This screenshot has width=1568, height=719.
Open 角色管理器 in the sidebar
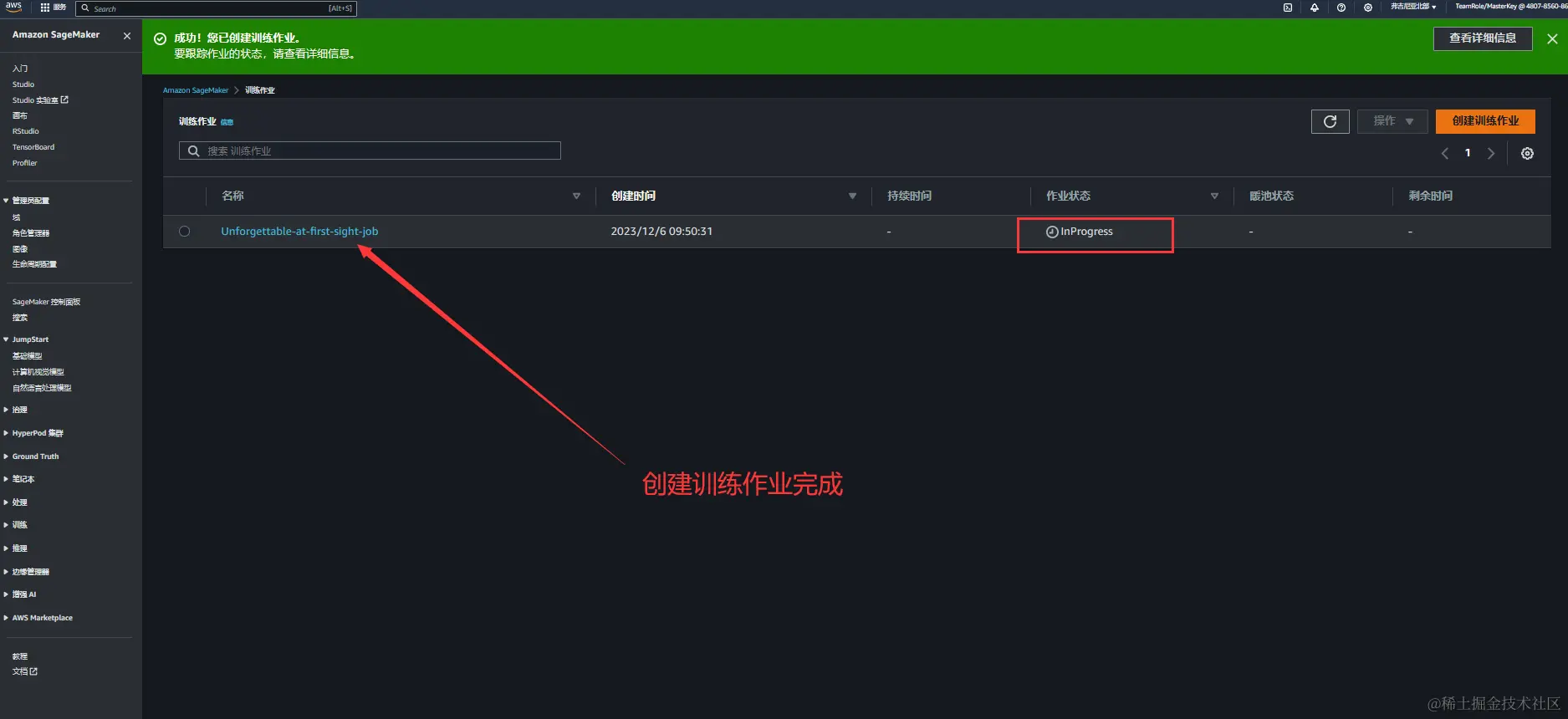point(31,233)
